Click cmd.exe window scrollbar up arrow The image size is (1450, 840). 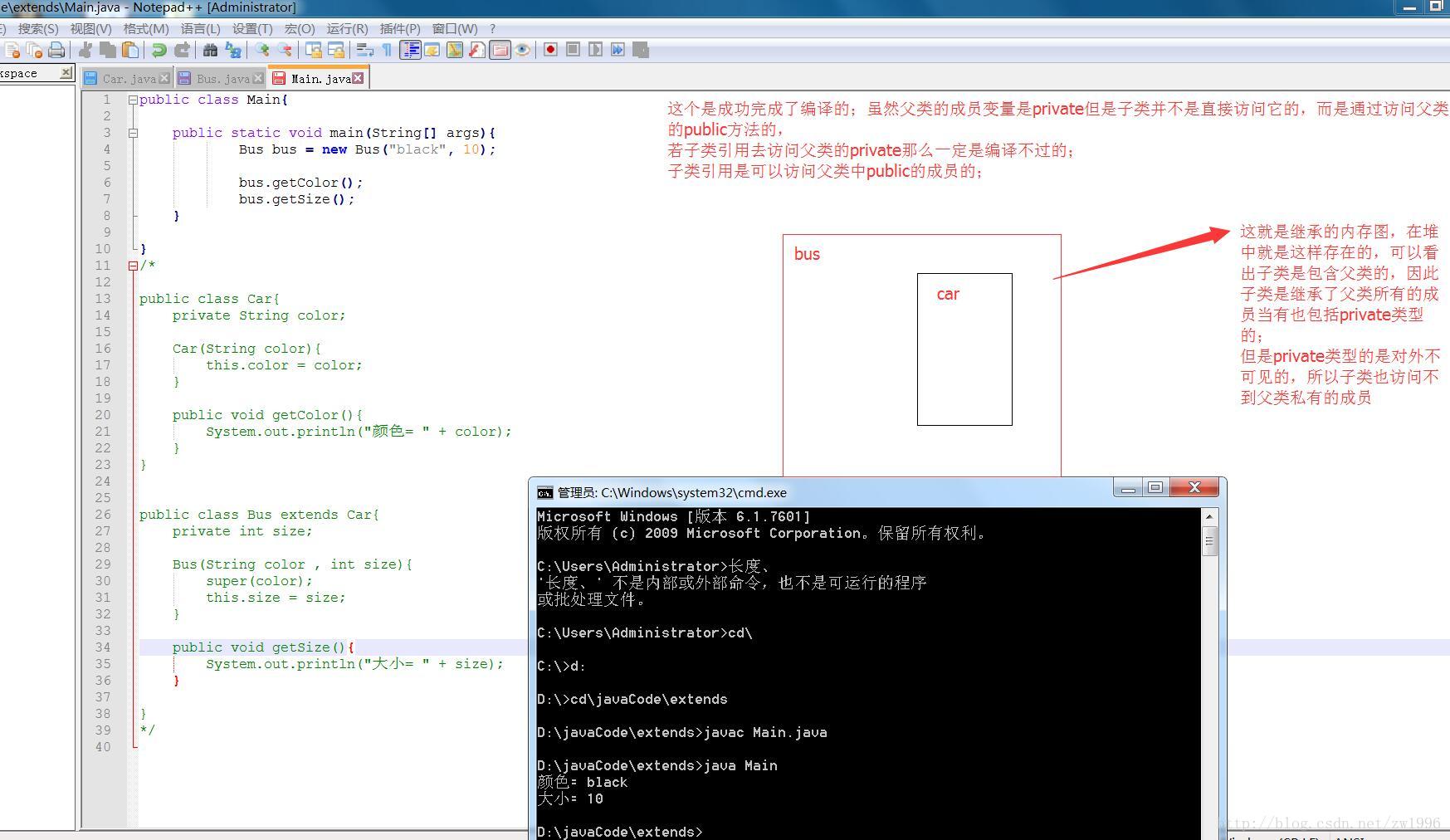[1209, 516]
